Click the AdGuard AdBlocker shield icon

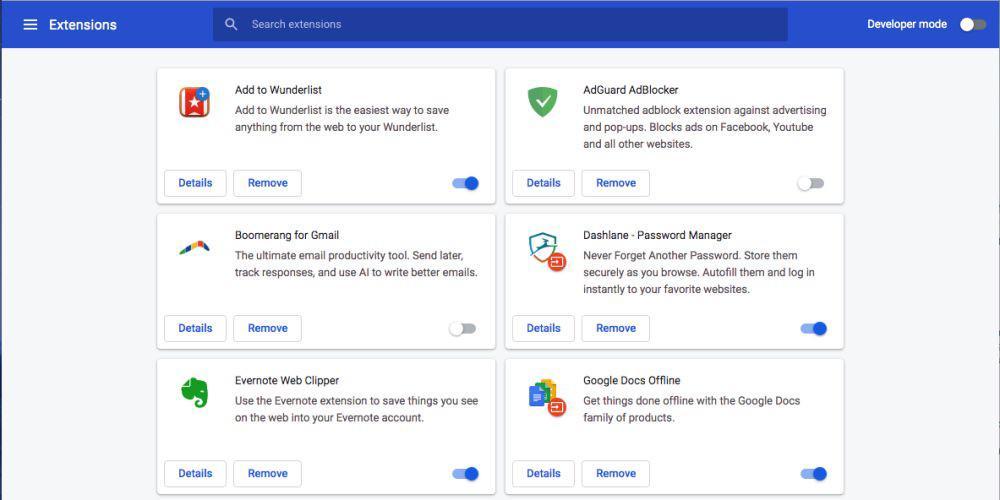click(x=543, y=102)
